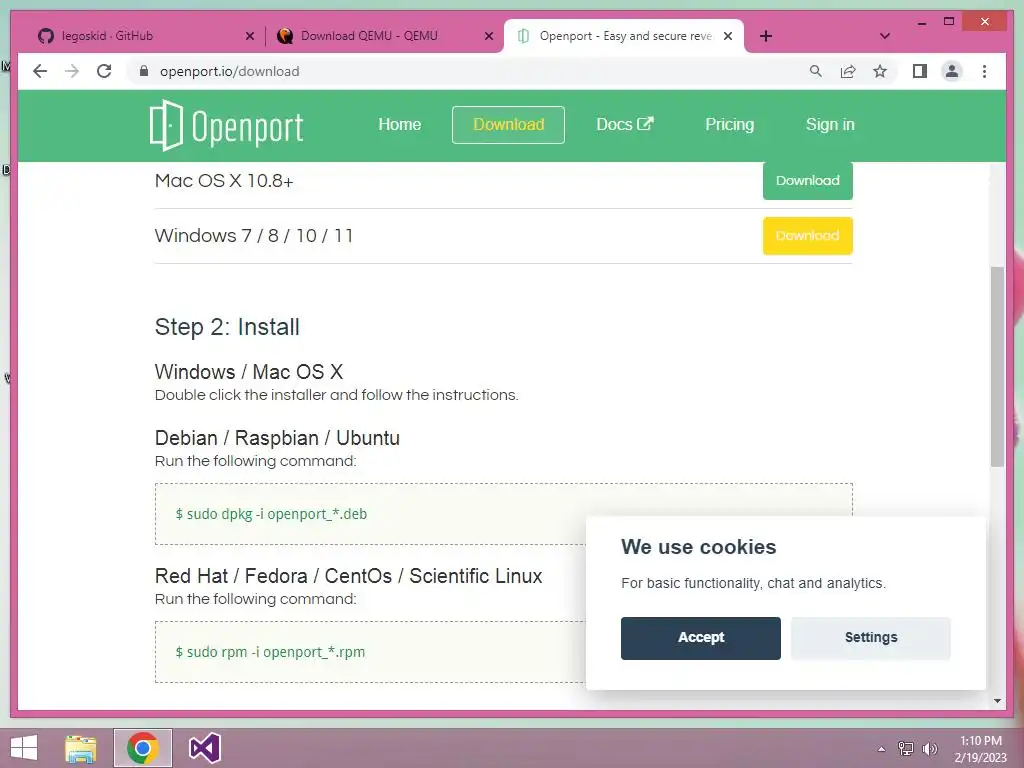This screenshot has width=1024, height=768.
Task: Select the Download nav item
Action: pos(508,125)
